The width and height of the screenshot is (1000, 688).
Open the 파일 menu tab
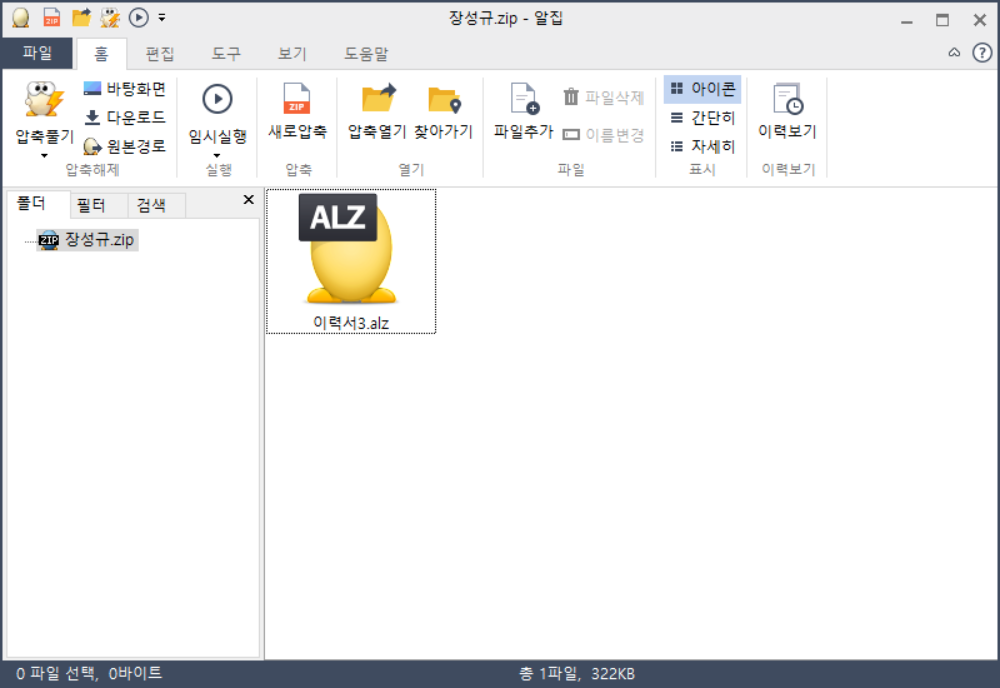click(x=37, y=53)
